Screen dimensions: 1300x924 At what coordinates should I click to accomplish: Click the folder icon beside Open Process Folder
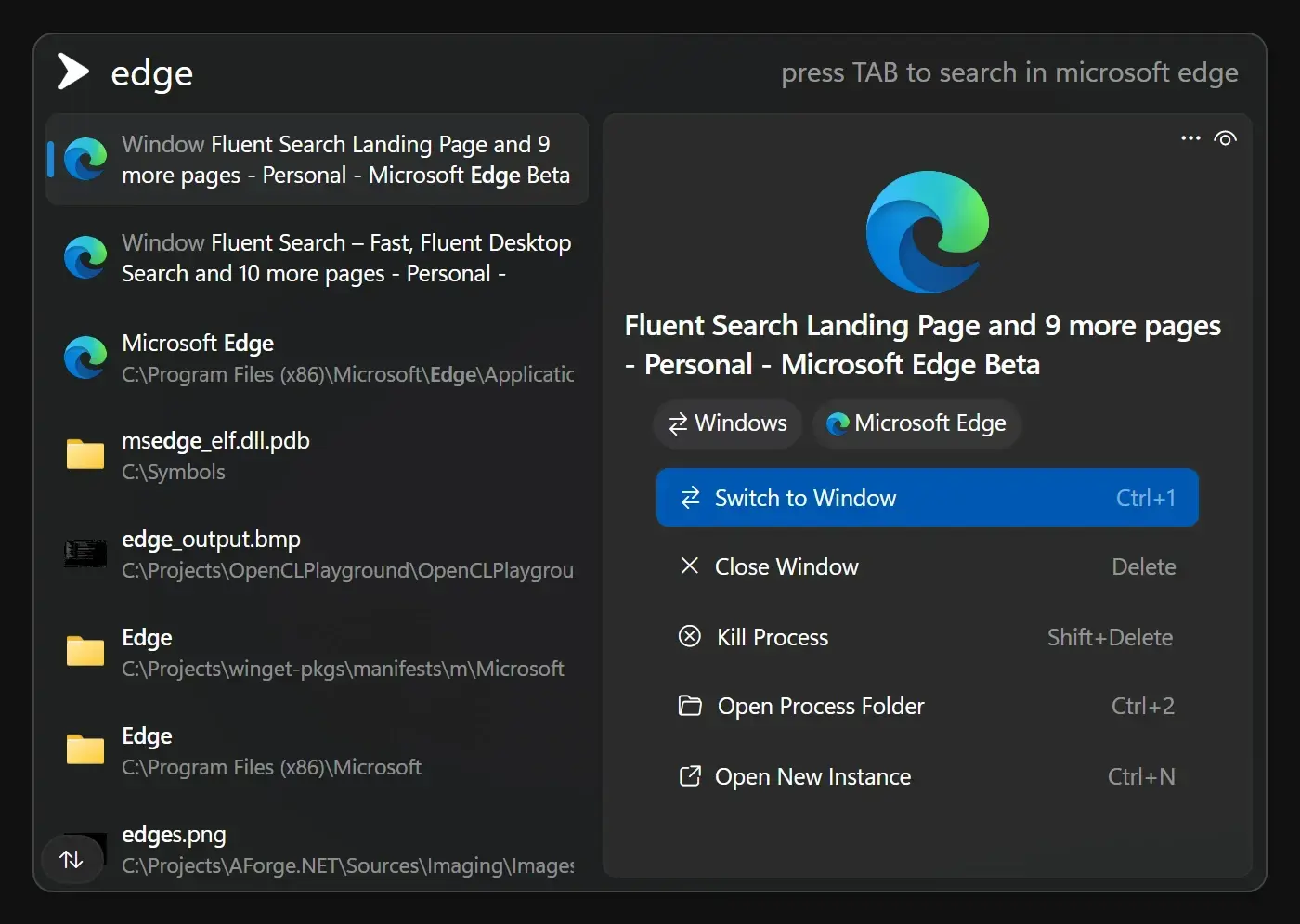coord(690,706)
